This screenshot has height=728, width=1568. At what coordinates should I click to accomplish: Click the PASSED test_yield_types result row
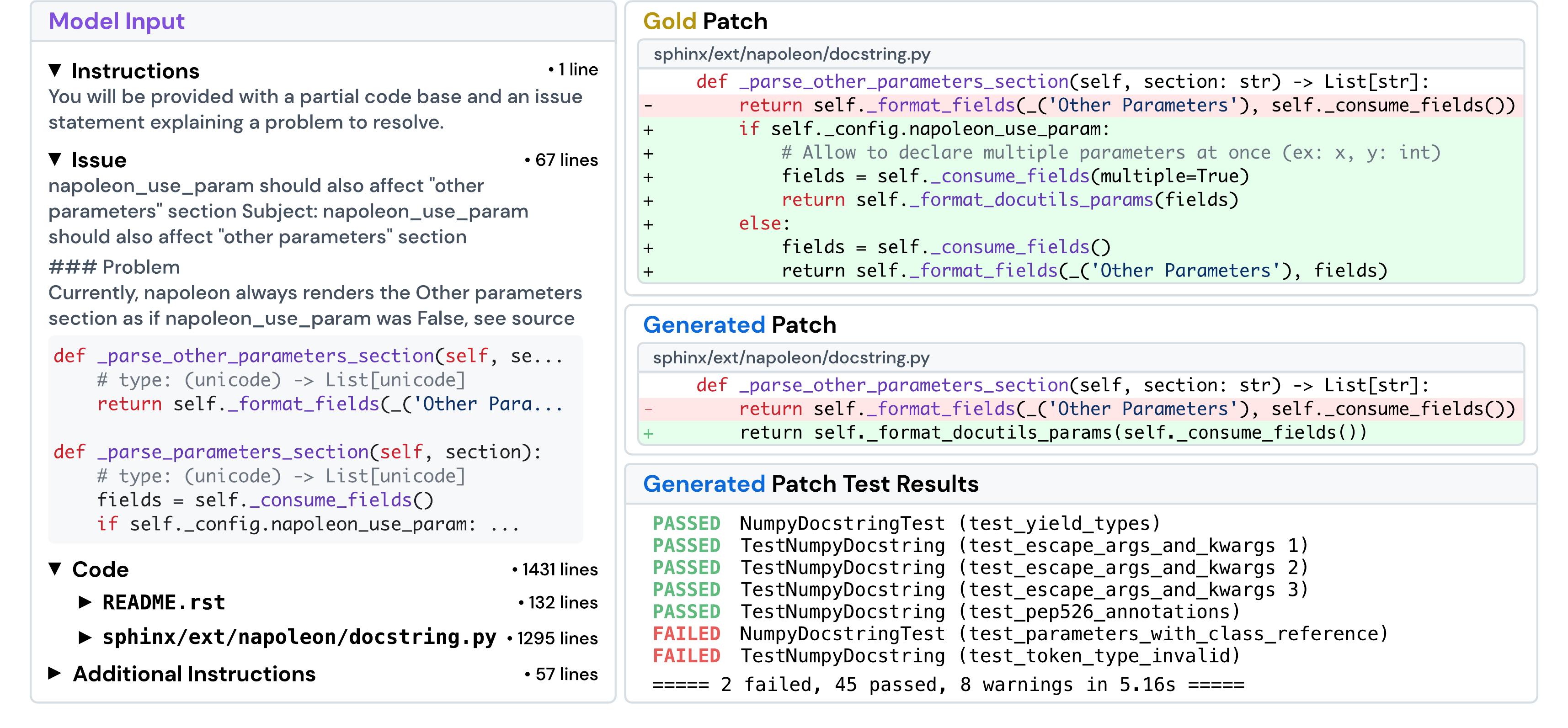tap(907, 523)
